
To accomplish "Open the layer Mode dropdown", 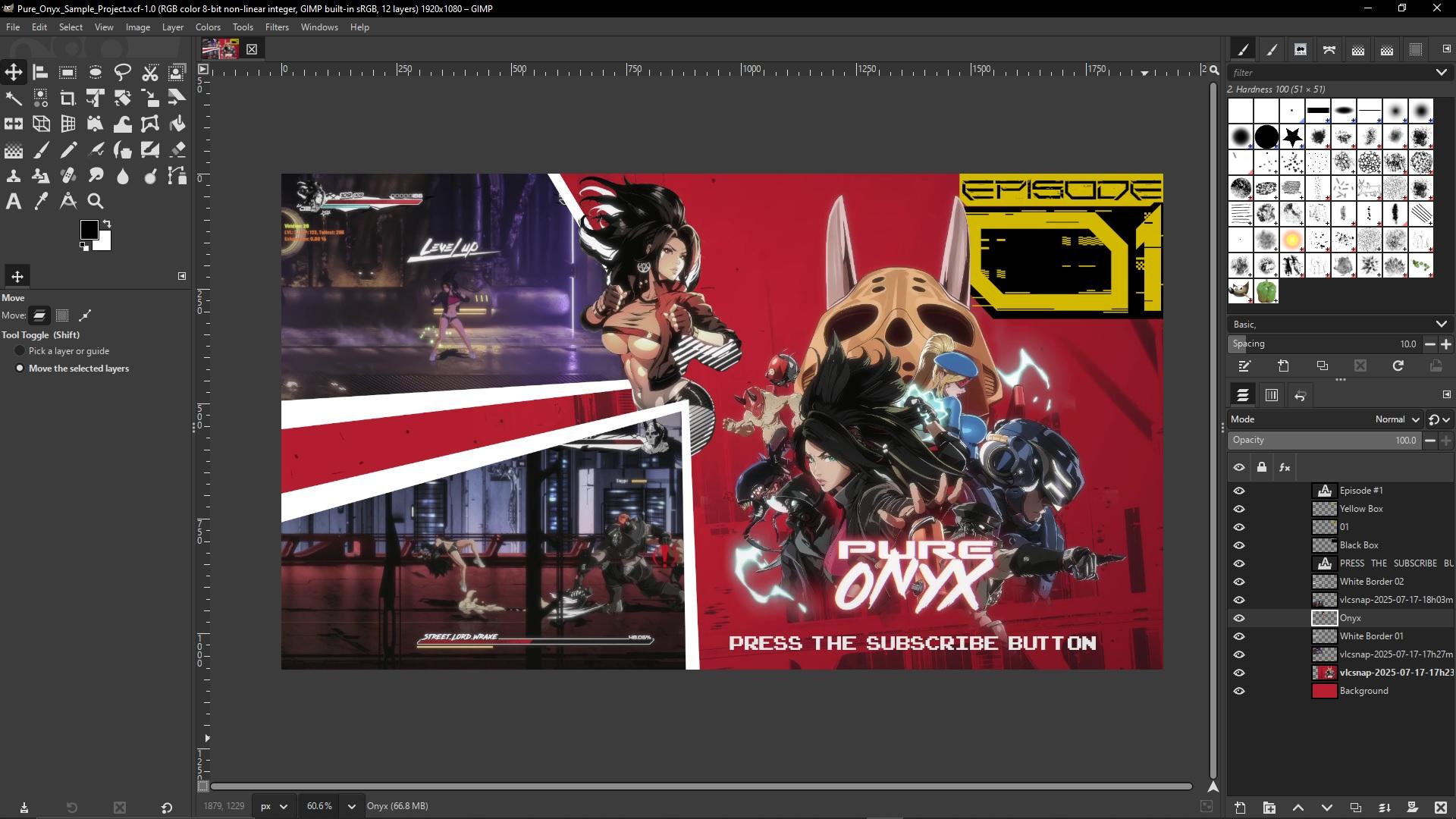I will tap(1327, 419).
